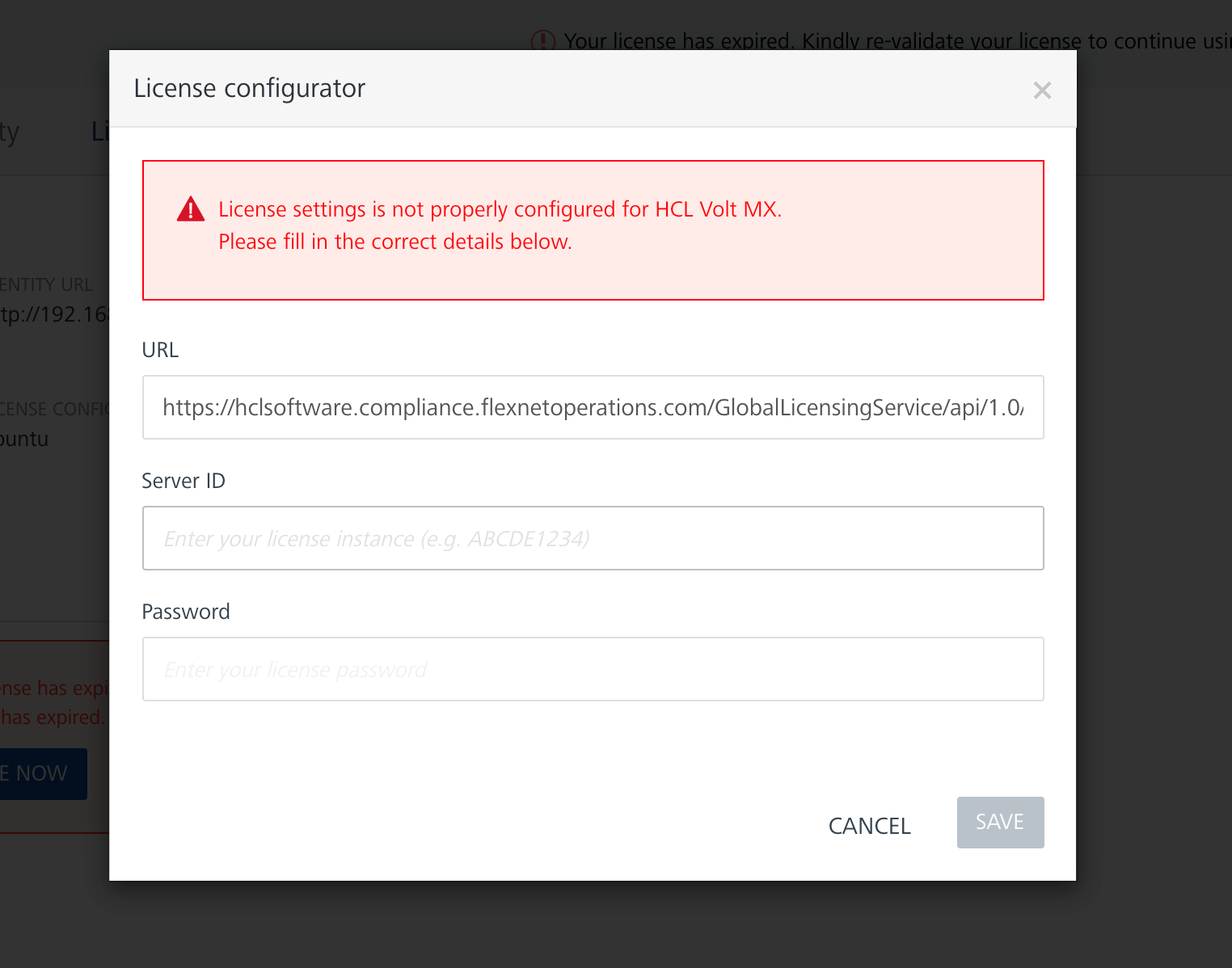This screenshot has width=1232, height=968.
Task: Click the X to dismiss License configurator
Action: click(x=1043, y=90)
